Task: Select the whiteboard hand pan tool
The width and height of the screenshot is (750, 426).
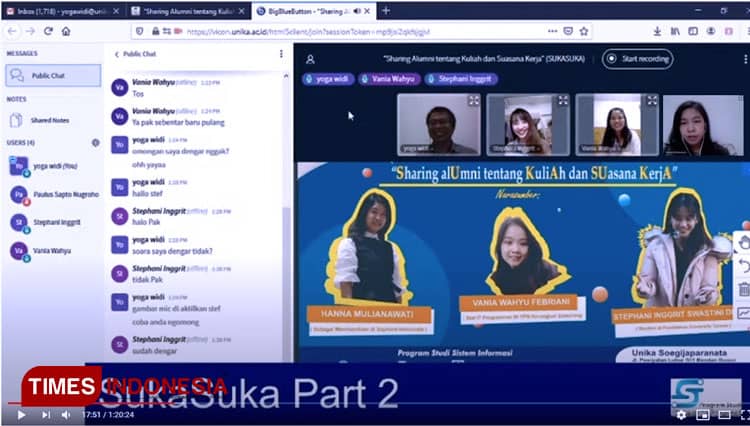Action: [744, 243]
